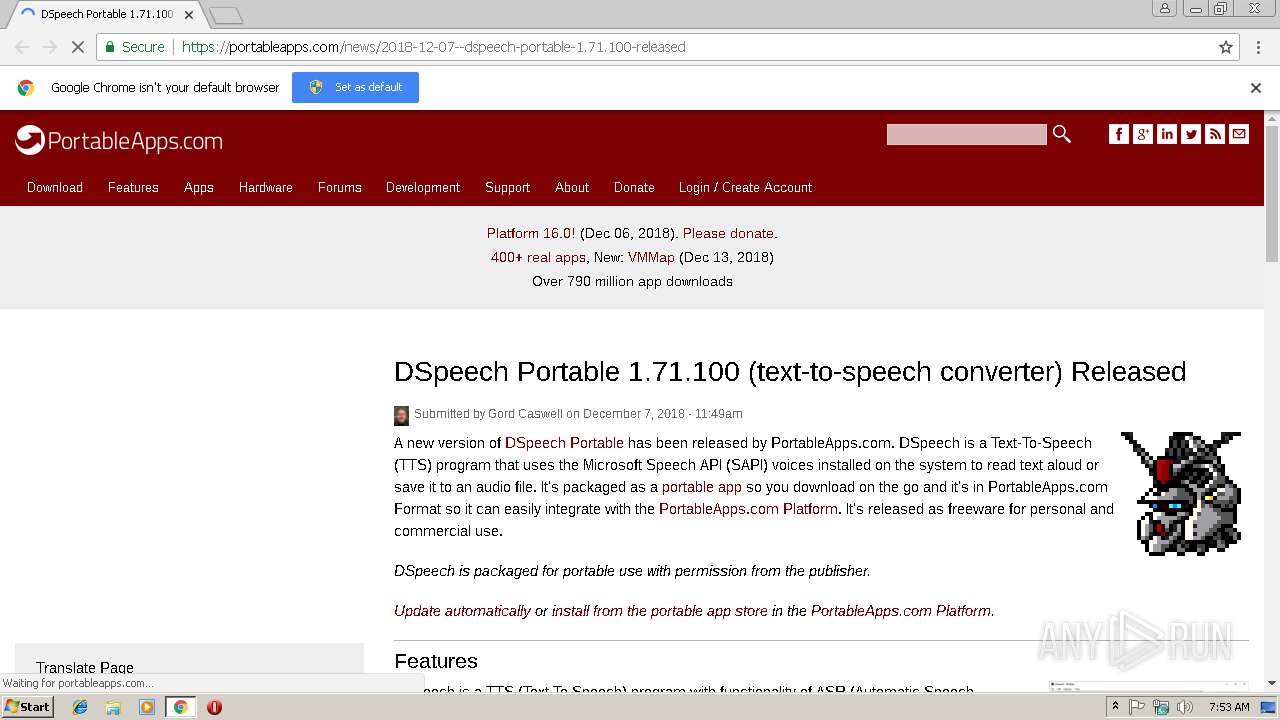The width and height of the screenshot is (1280, 720).
Task: Click the page vertical scrollbar thumb
Action: 1272,192
